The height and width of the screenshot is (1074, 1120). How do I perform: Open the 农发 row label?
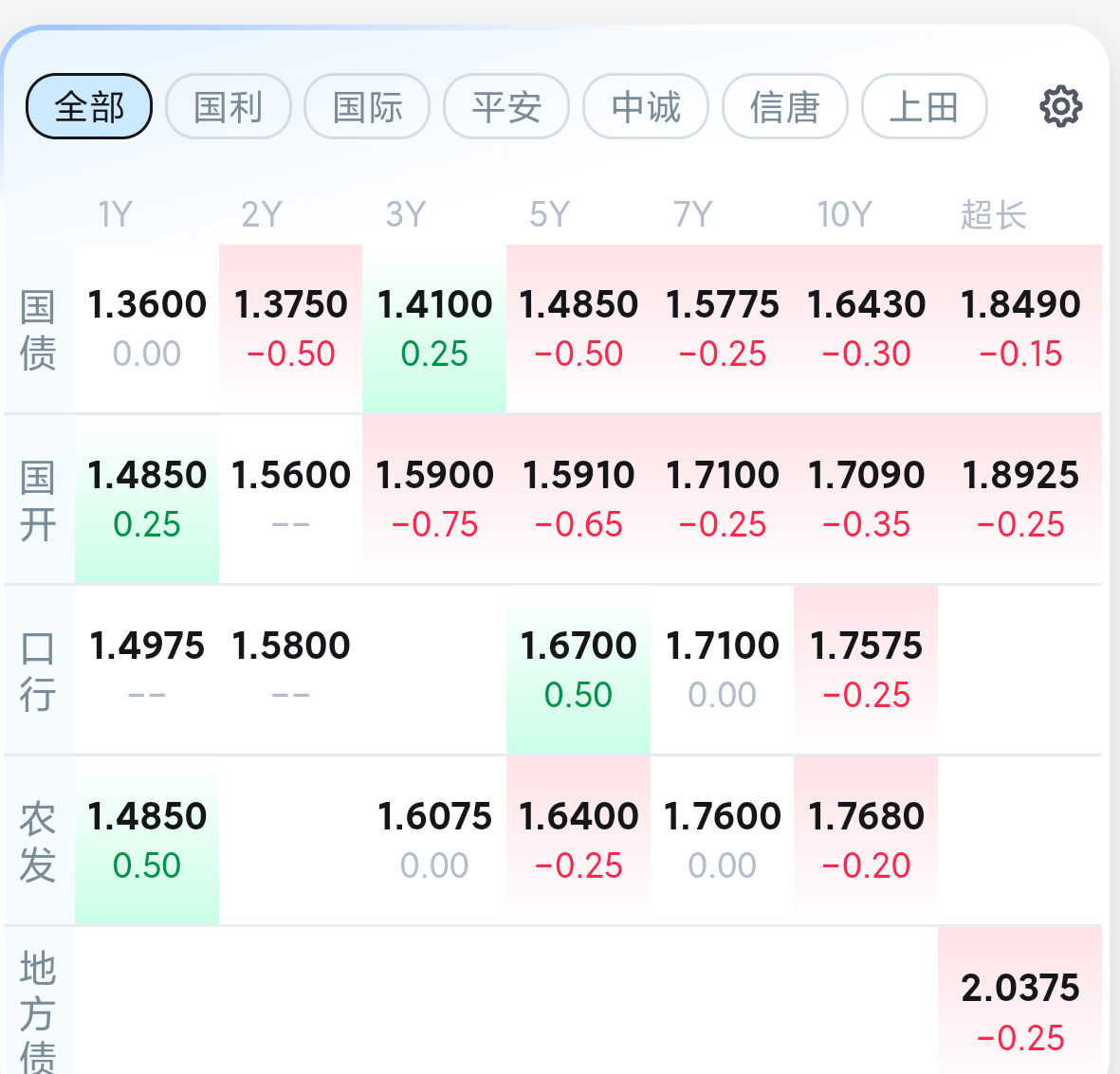[x=38, y=841]
